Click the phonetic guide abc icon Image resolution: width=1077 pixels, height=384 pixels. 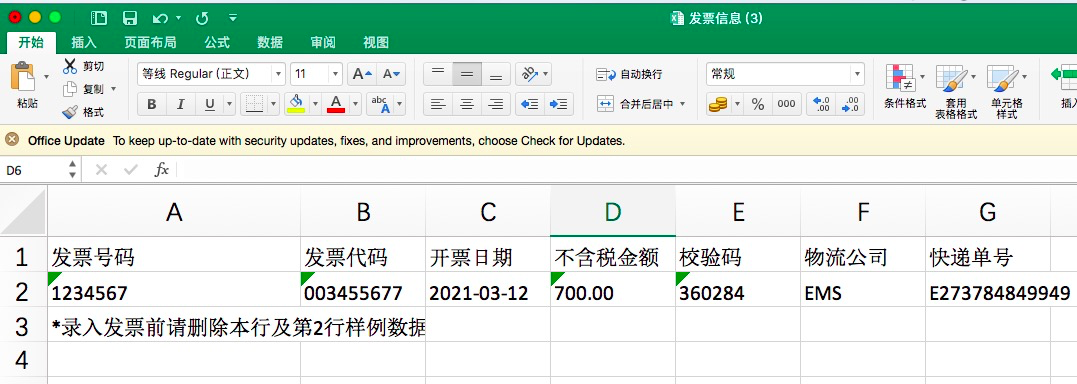[380, 104]
